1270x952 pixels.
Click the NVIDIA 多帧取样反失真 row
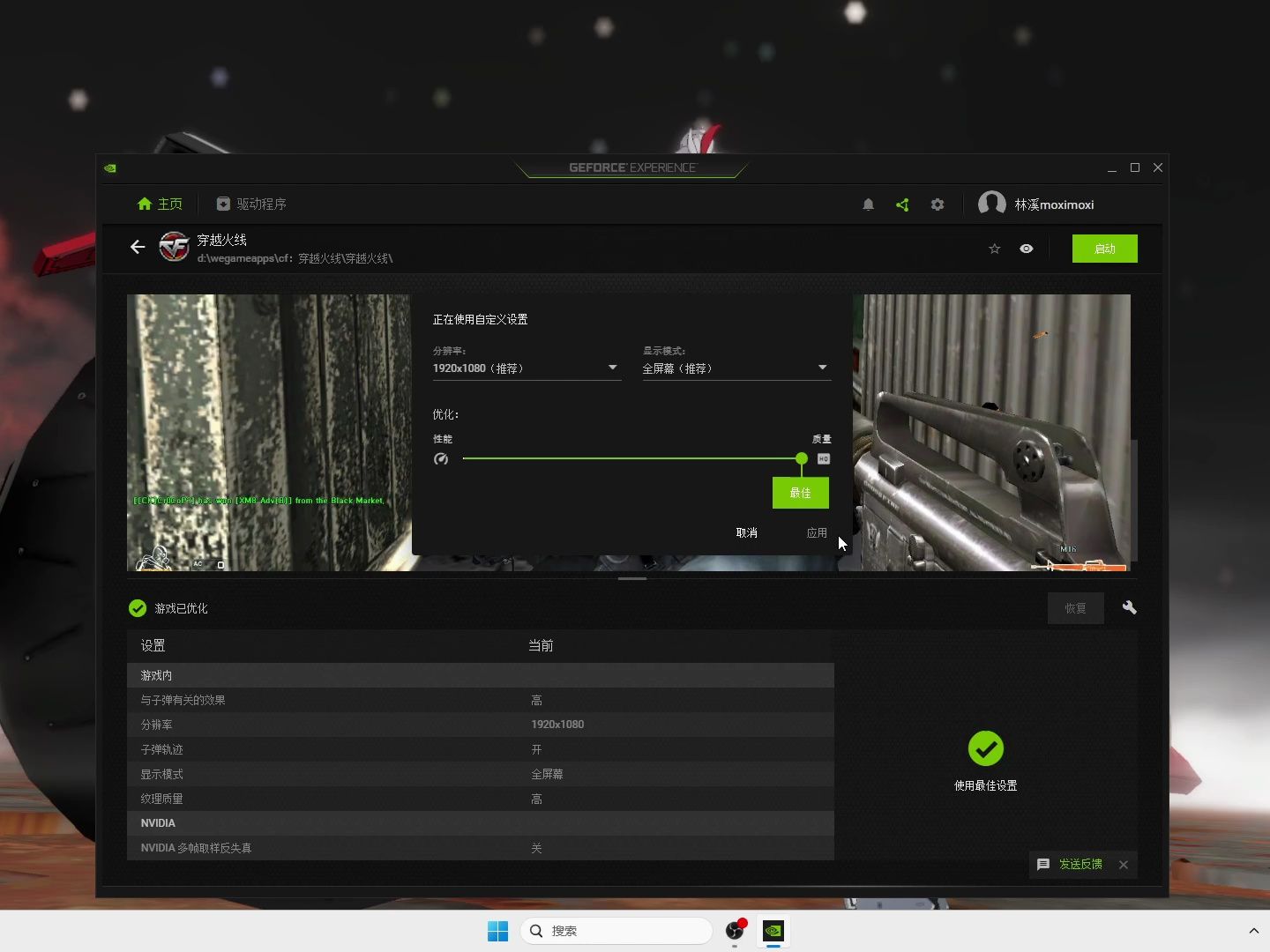481,848
